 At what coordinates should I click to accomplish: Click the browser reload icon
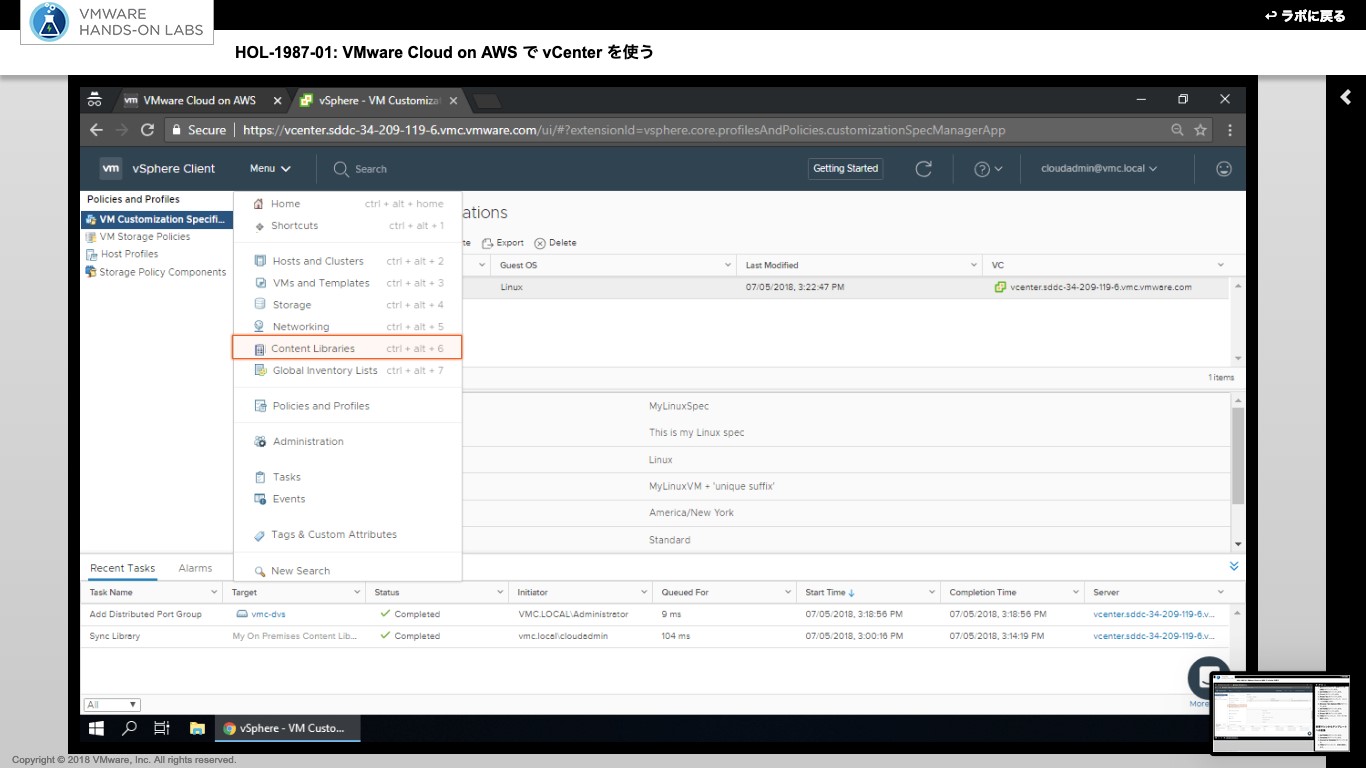coord(147,130)
